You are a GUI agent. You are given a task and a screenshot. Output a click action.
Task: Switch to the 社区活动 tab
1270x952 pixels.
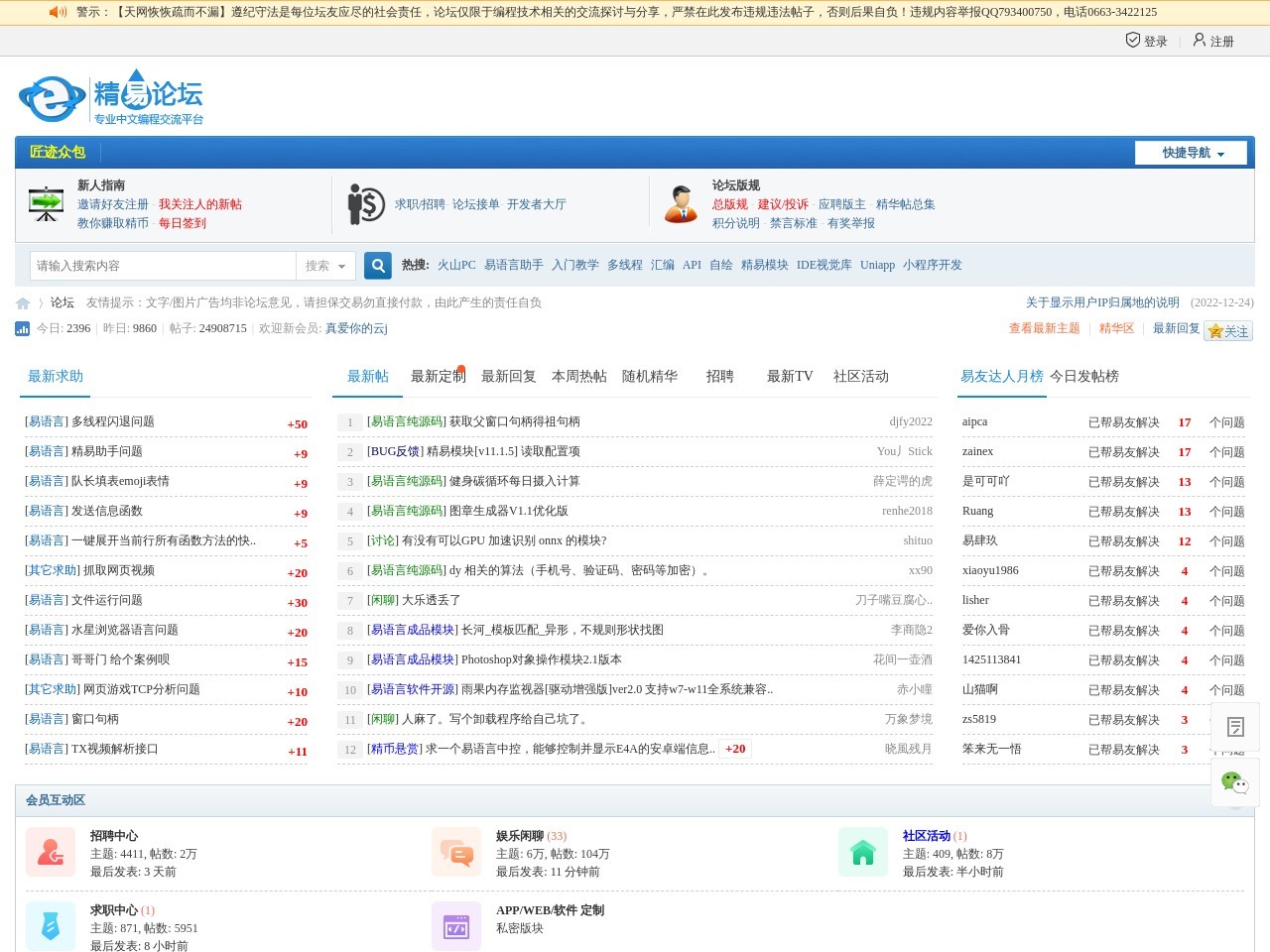pyautogui.click(x=861, y=377)
